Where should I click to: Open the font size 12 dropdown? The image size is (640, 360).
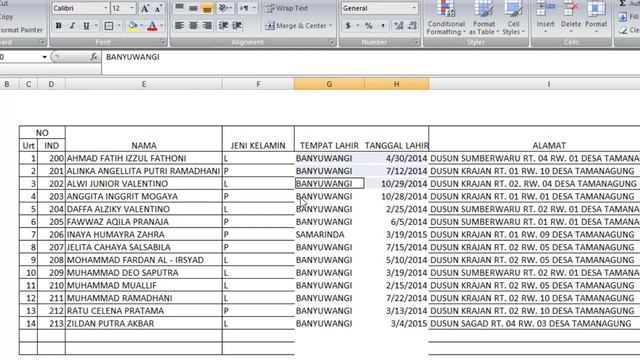[132, 8]
